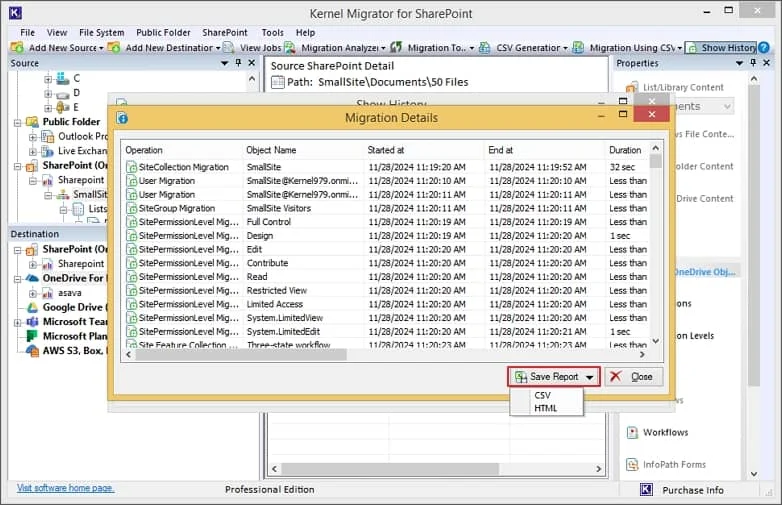
Task: Click the List/Library Content icon
Action: 631,87
